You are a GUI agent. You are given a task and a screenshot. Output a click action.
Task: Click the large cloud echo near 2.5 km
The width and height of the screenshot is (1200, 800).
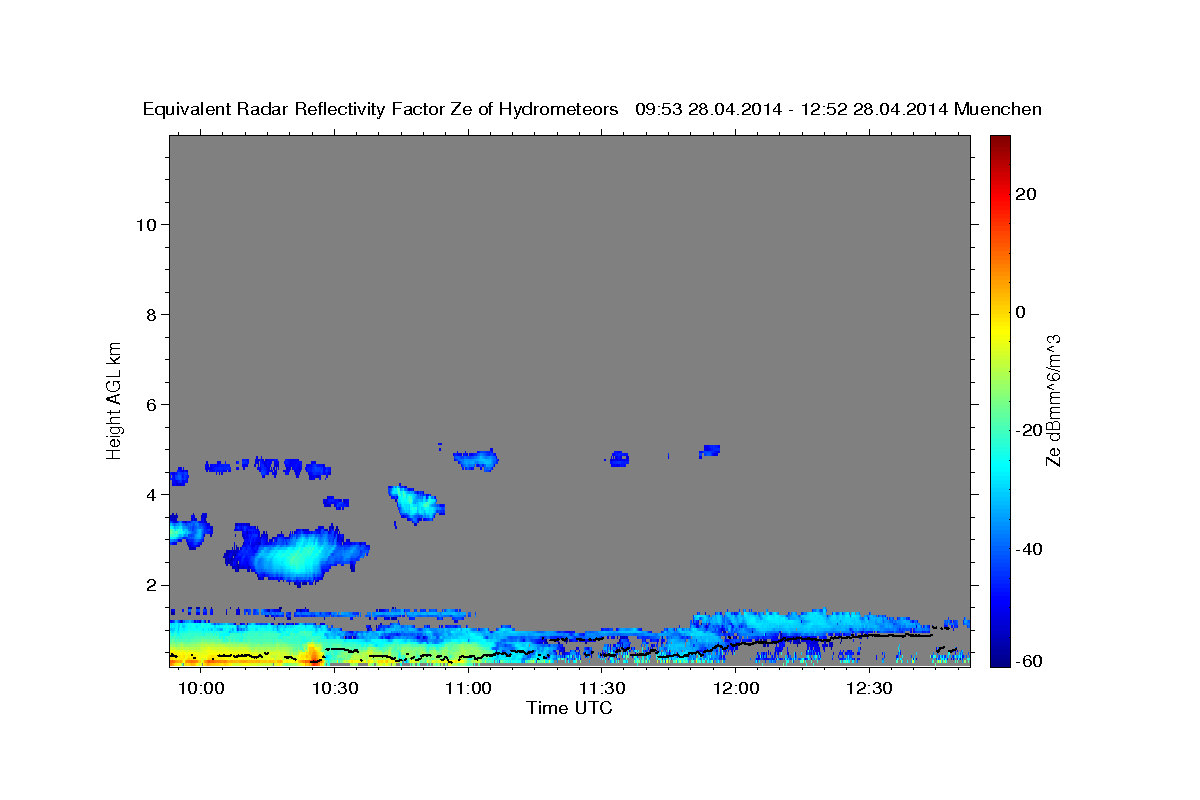pyautogui.click(x=295, y=555)
